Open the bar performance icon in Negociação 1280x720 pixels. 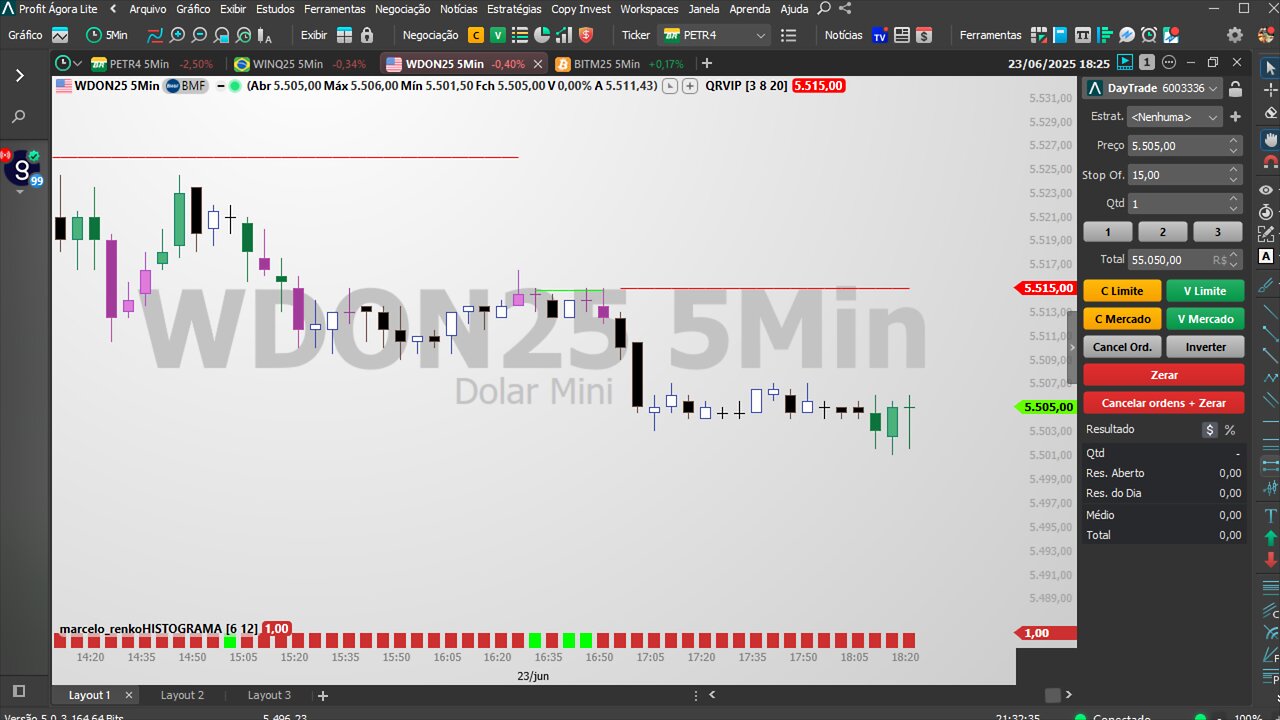coord(563,35)
